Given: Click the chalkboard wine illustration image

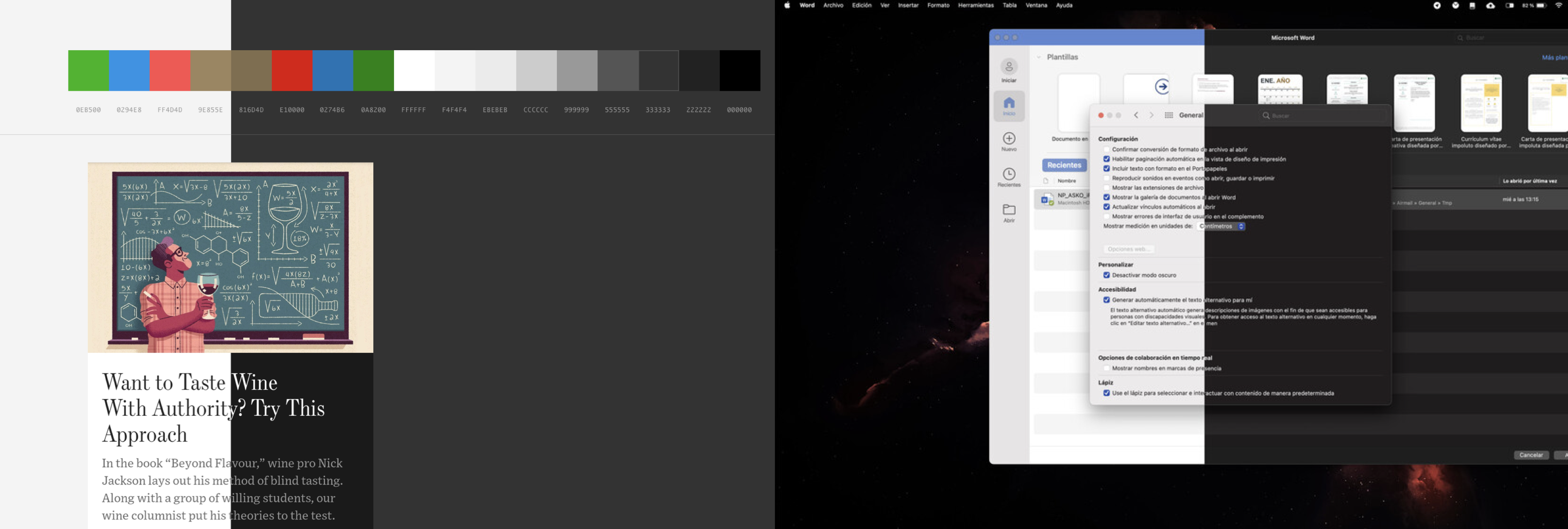Looking at the screenshot, I should (230, 257).
